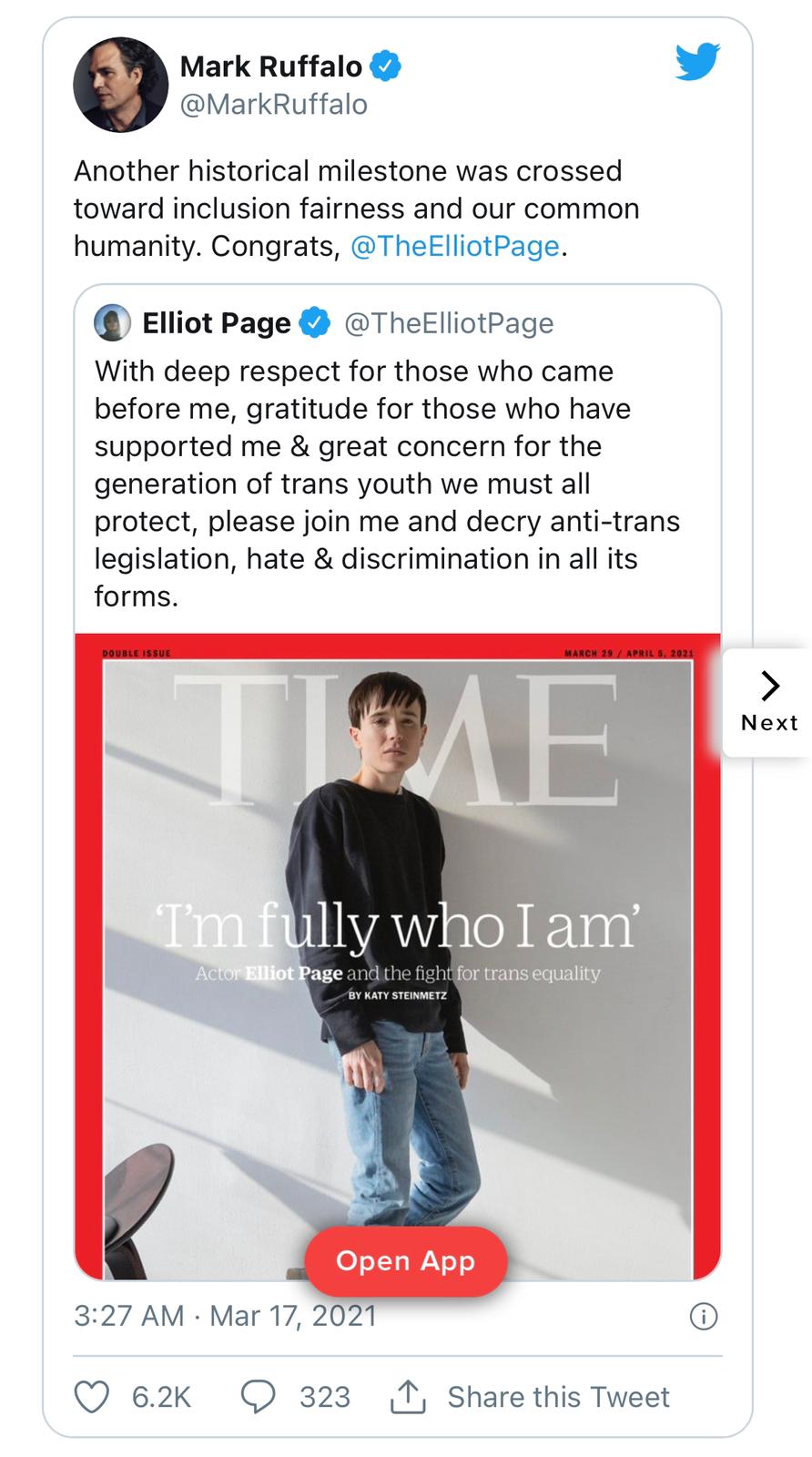812x1457 pixels.
Task: Click the Next chevron arrow
Action: [770, 686]
